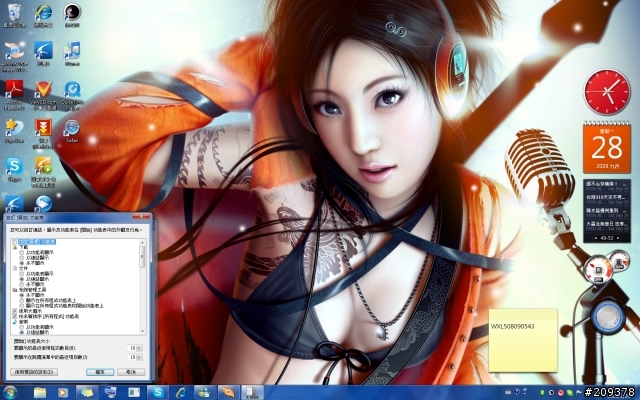Select third radio option under the Documents item
640x400 pixels.
pos(22,284)
